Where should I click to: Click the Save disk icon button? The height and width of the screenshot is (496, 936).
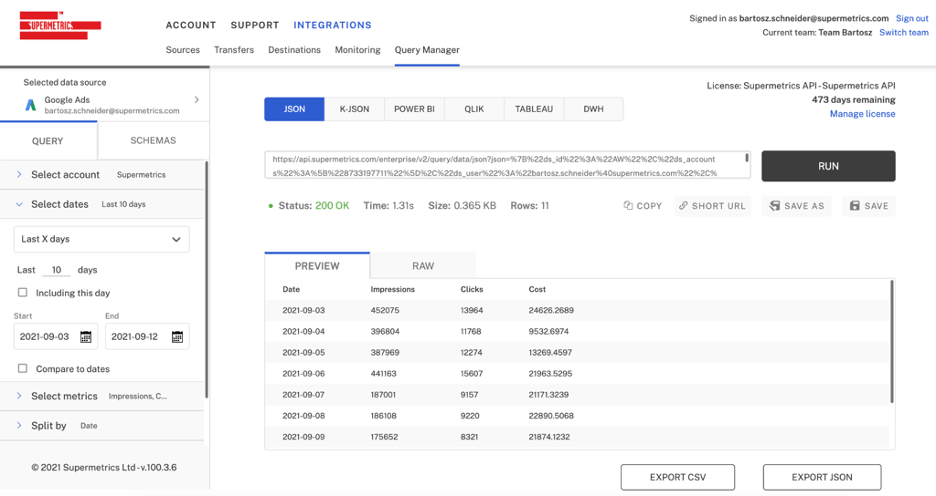855,206
